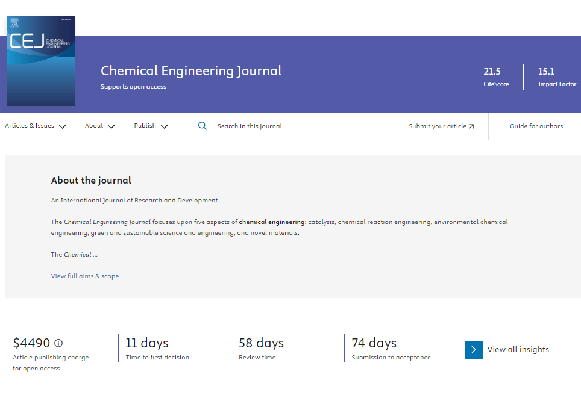Click the info icon beside $4490

[59, 343]
